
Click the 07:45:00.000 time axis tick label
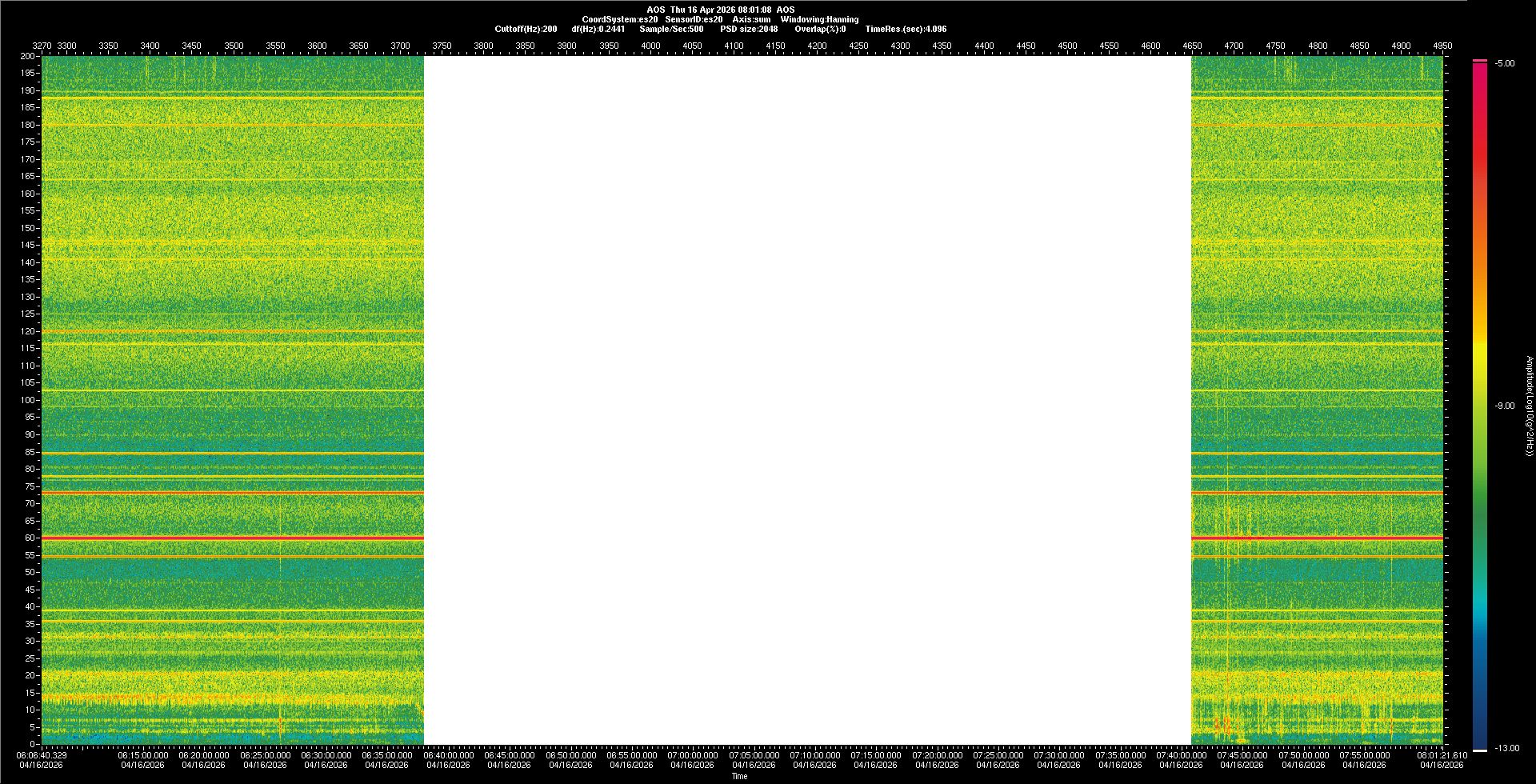[x=1242, y=755]
